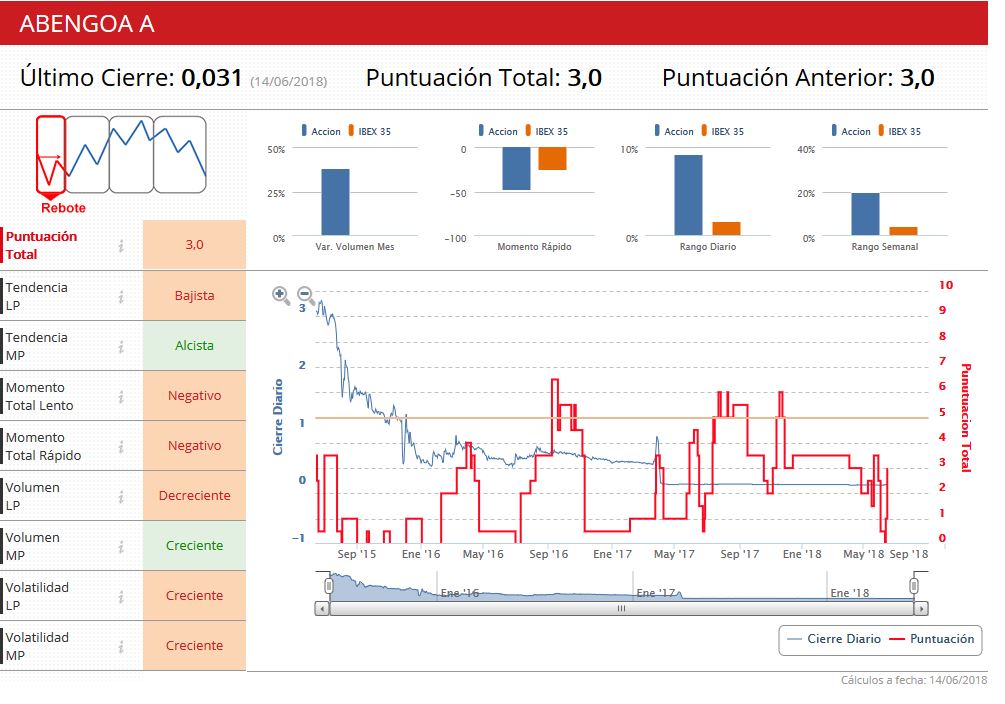Open info icon beside Momento Total Rápido
This screenshot has height=704, width=1005.
click(x=121, y=447)
